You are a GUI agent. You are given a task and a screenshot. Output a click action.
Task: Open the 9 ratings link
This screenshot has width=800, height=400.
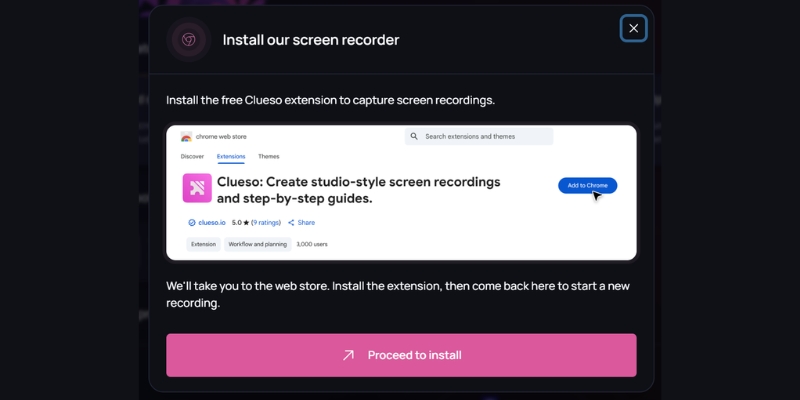pyautogui.click(x=266, y=222)
